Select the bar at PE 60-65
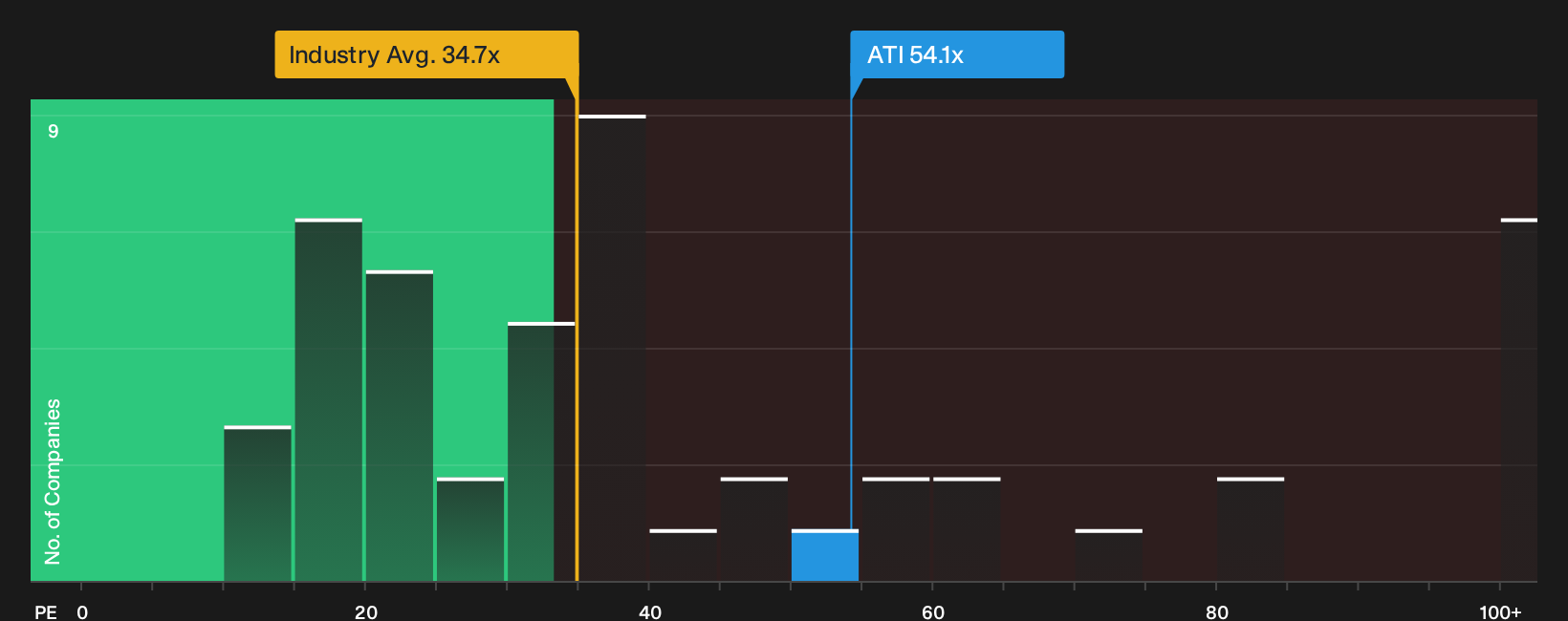 pos(967,529)
